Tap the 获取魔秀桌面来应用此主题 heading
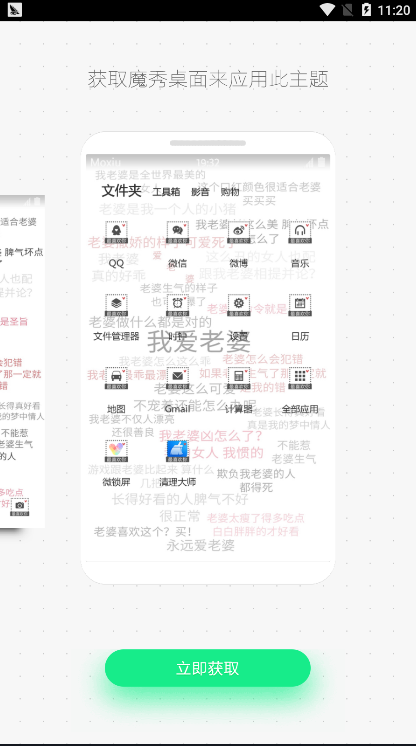 (x=208, y=79)
